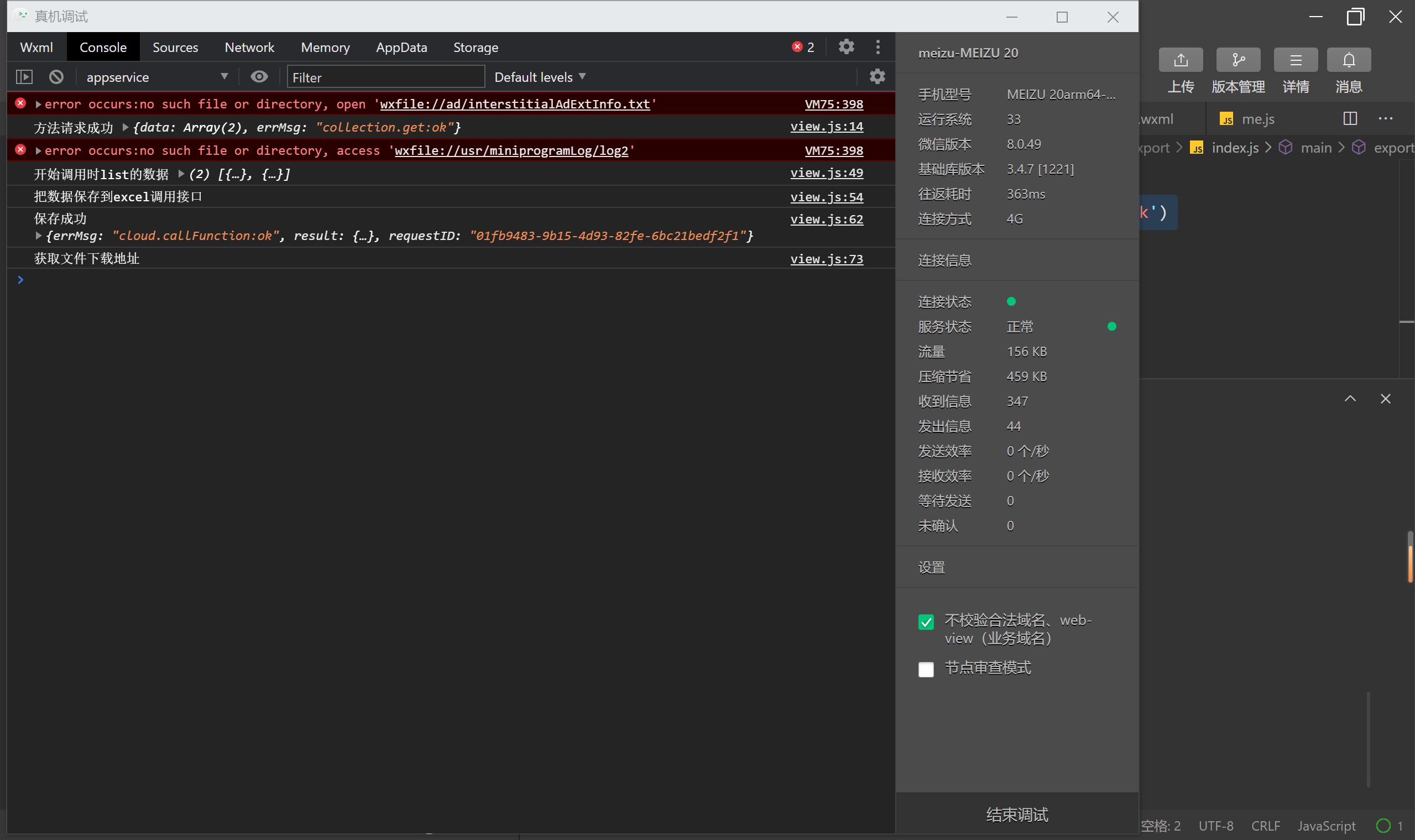The height and width of the screenshot is (840, 1415).
Task: Click the notifications bell (消息) icon
Action: pyautogui.click(x=1349, y=60)
